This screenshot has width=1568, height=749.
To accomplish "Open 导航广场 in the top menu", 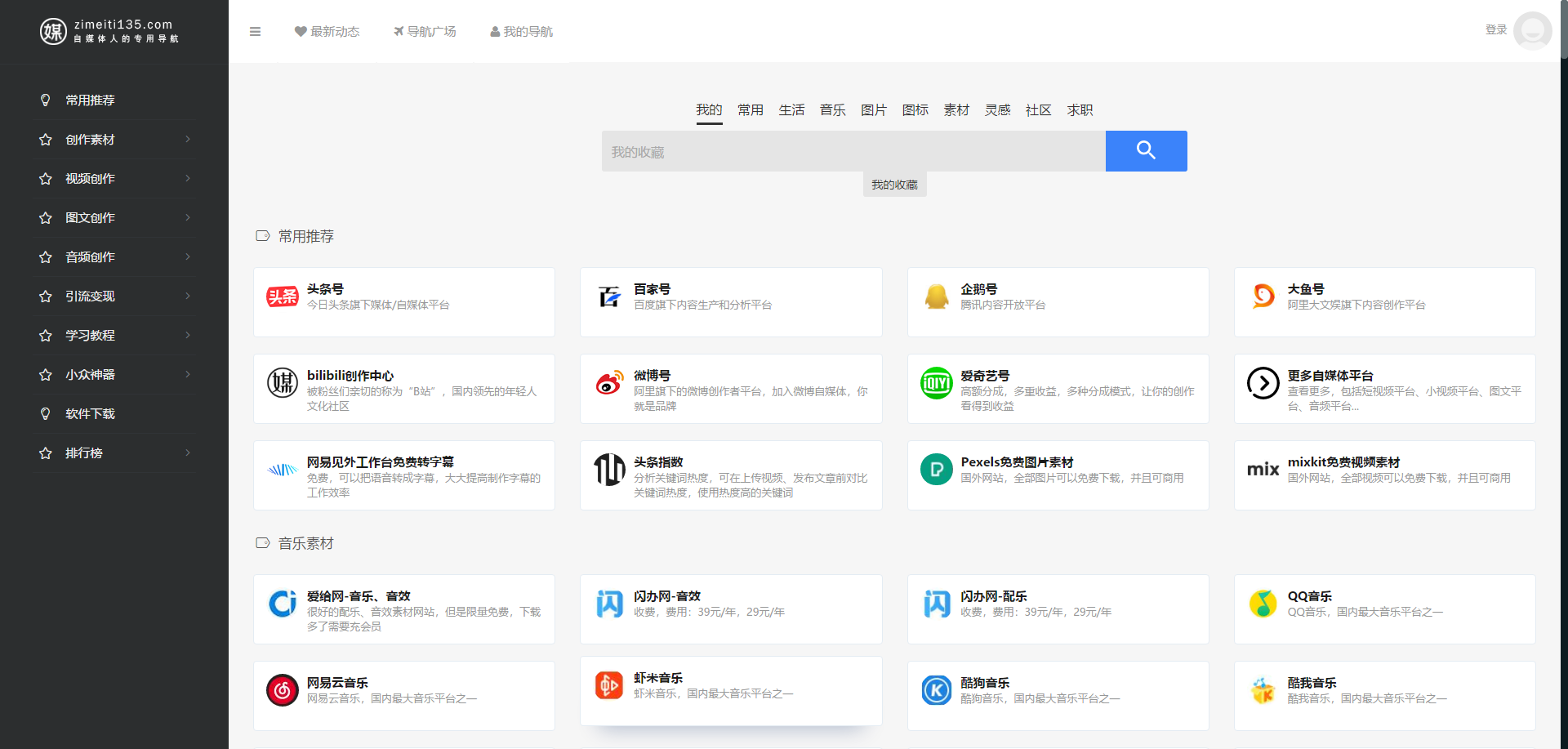I will (x=425, y=32).
